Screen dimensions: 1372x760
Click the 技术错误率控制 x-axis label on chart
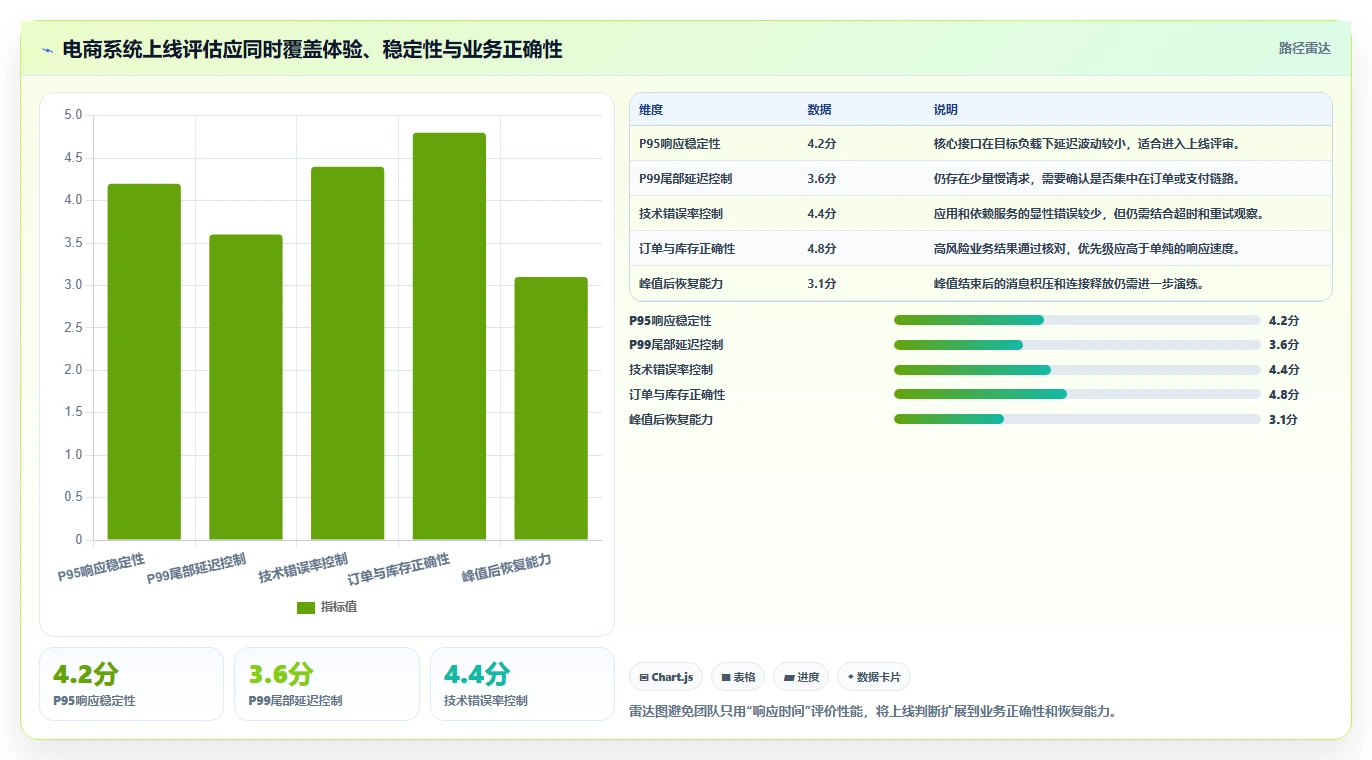pyautogui.click(x=303, y=568)
